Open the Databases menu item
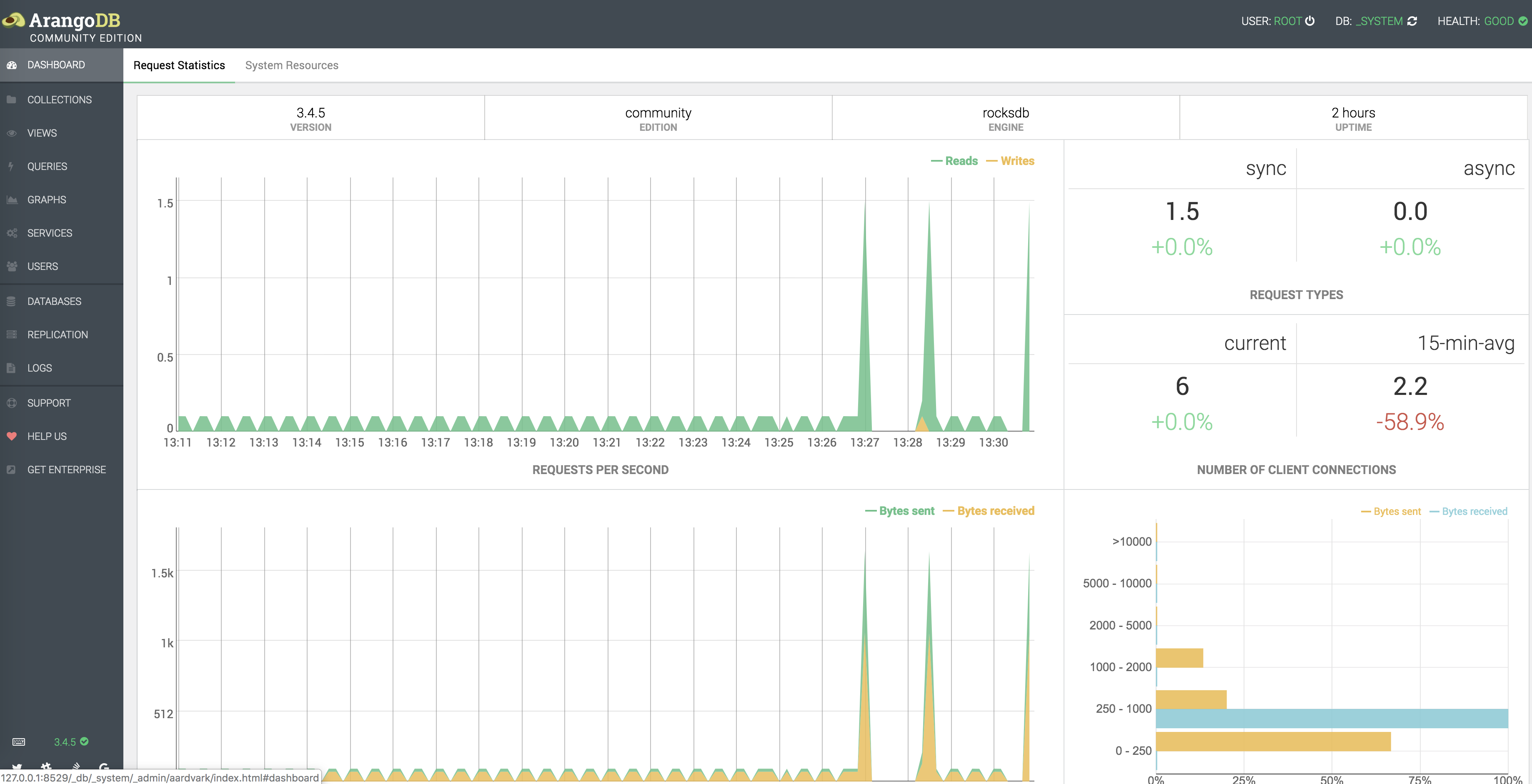Screen dimensions: 1532x784 pyautogui.click(x=54, y=301)
